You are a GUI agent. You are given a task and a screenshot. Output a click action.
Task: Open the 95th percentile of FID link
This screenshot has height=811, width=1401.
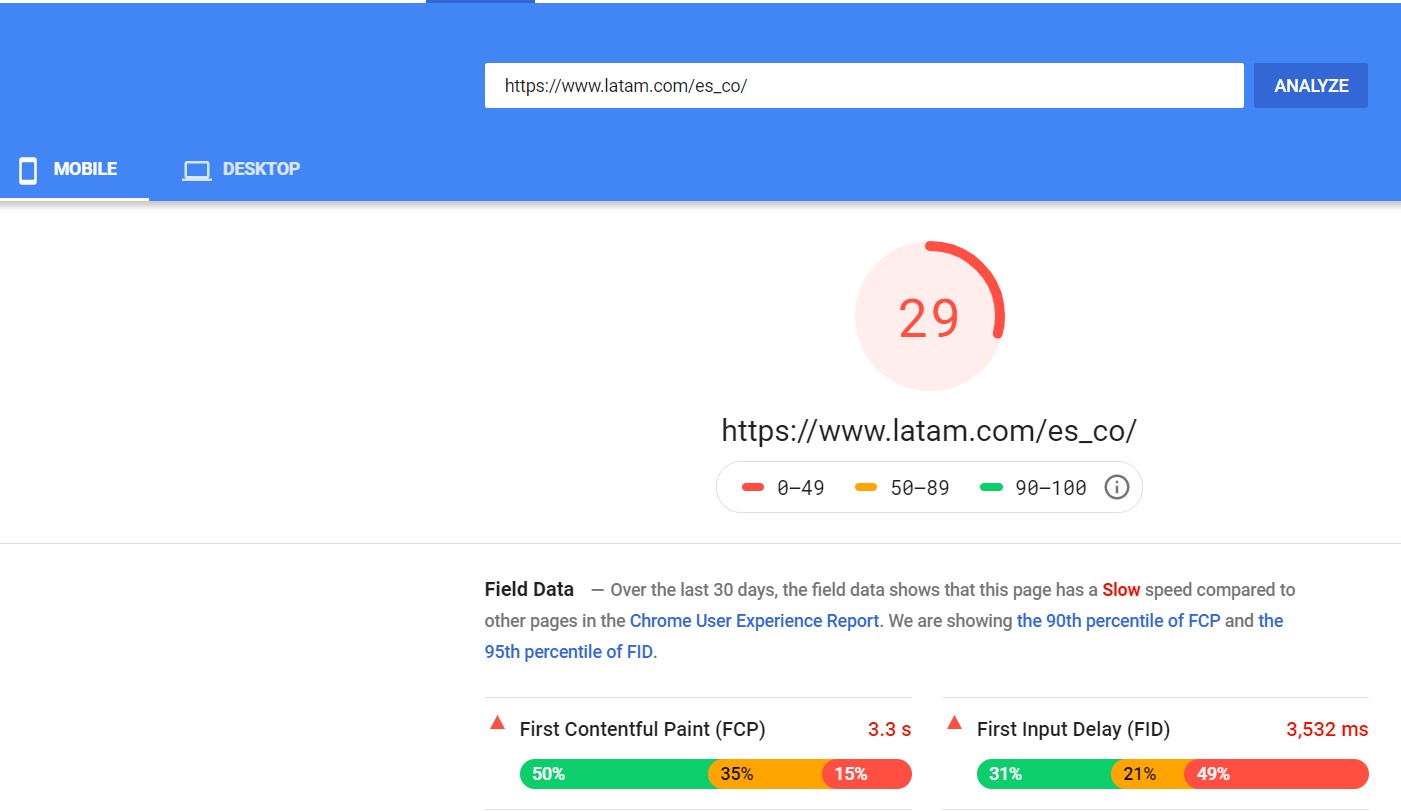[x=570, y=652]
